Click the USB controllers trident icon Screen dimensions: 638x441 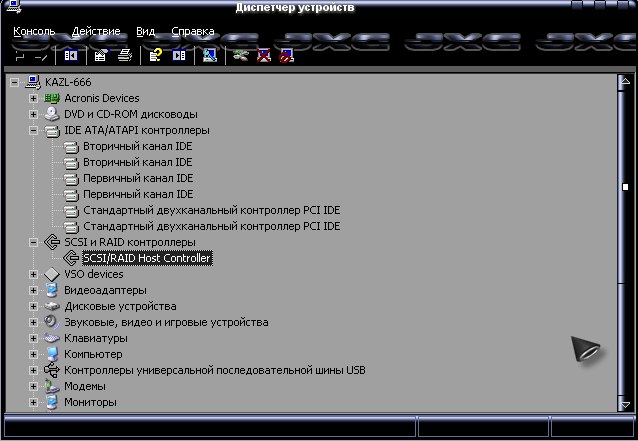52,370
